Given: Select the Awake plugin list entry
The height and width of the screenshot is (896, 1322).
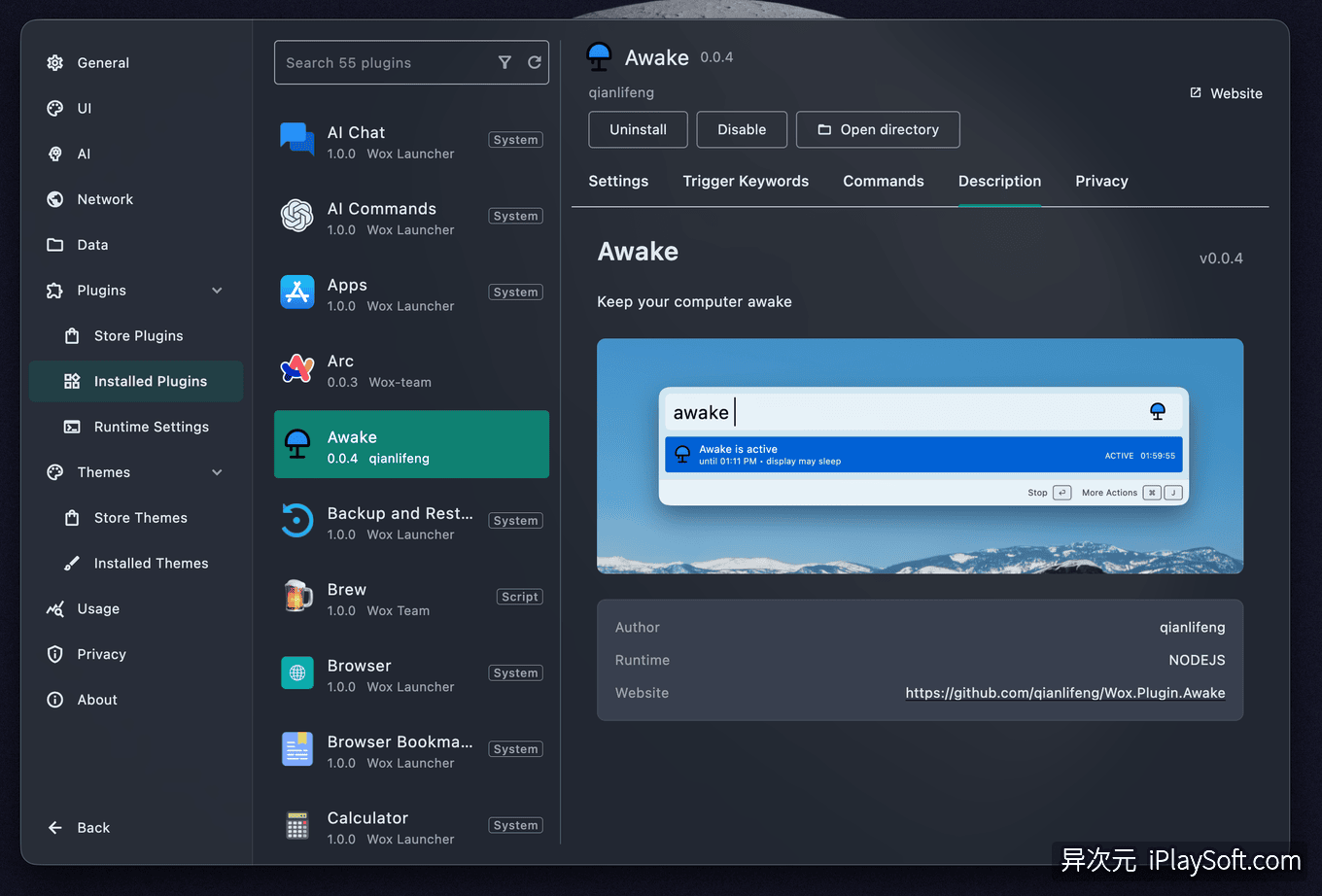Looking at the screenshot, I should pyautogui.click(x=411, y=444).
